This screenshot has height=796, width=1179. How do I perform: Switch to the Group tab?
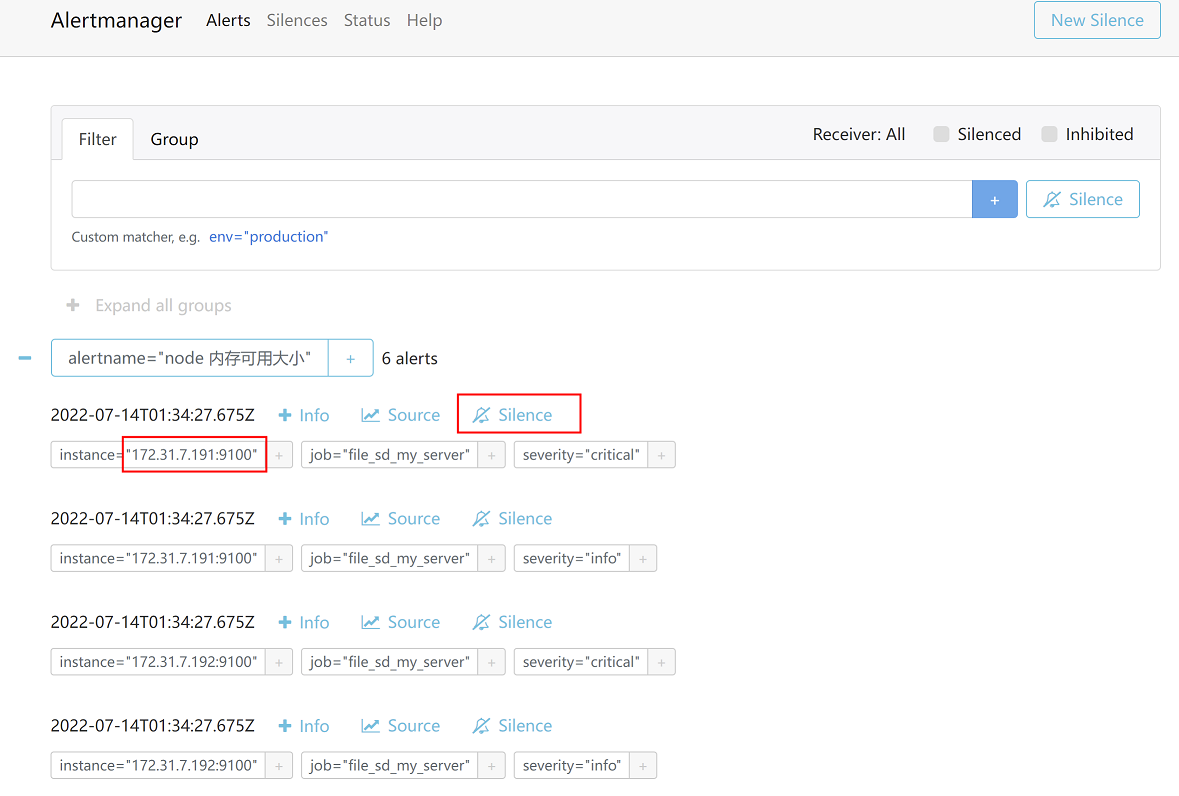(174, 140)
